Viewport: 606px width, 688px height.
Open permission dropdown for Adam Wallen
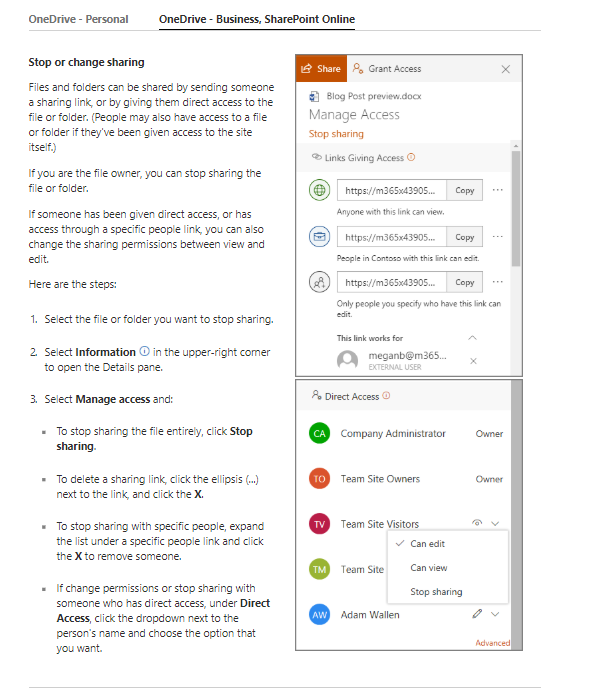coord(495,614)
